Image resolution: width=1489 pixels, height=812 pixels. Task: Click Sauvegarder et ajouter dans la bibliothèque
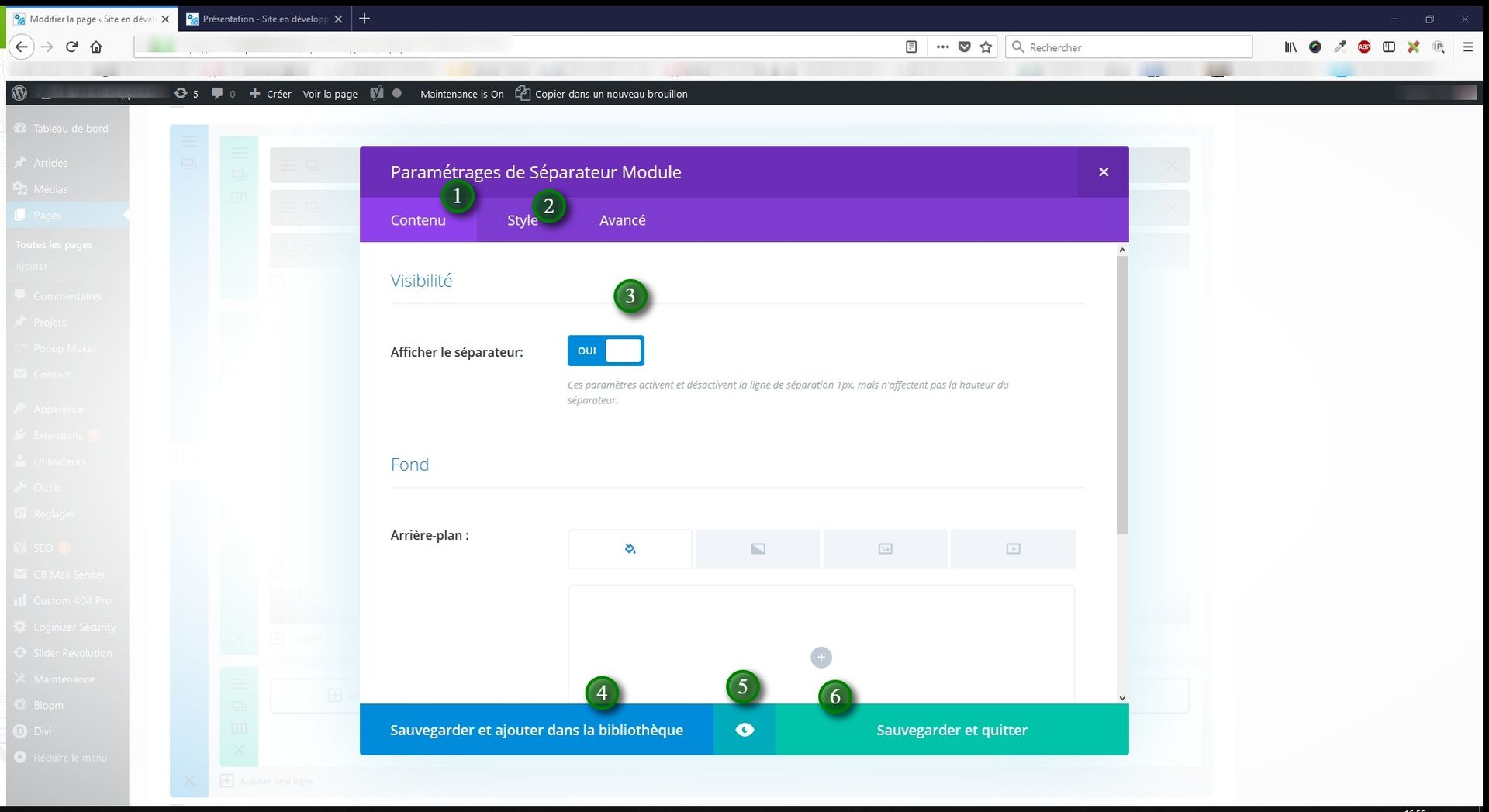pos(537,730)
